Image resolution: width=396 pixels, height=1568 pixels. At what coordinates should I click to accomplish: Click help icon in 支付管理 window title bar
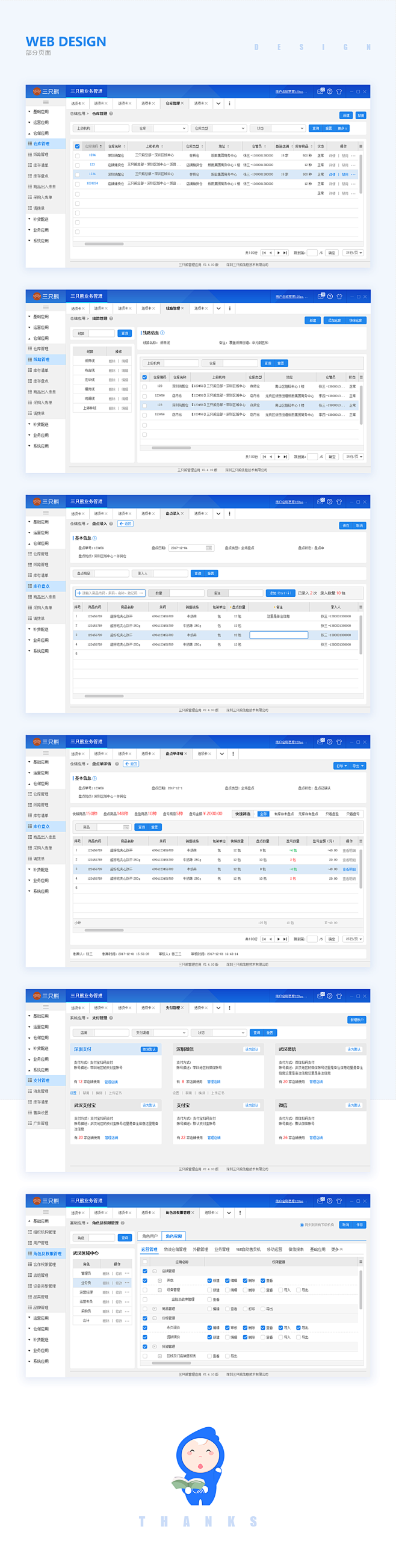330,996
